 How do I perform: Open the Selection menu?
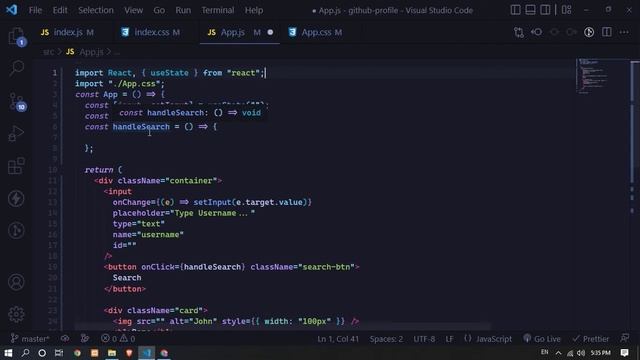pos(96,10)
